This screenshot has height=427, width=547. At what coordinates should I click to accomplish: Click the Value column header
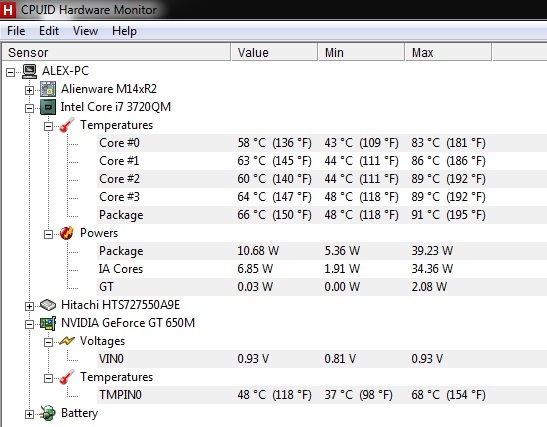[274, 53]
